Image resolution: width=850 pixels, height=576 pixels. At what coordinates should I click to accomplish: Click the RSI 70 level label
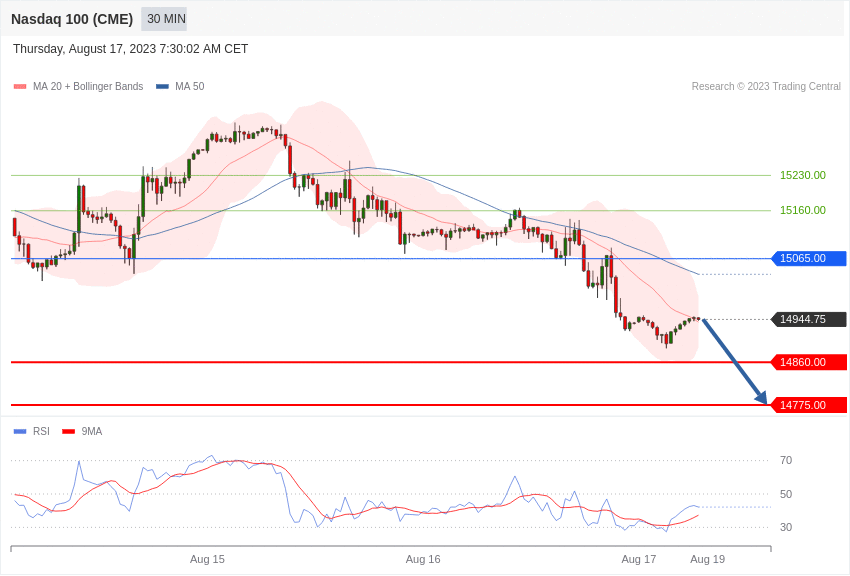point(786,460)
